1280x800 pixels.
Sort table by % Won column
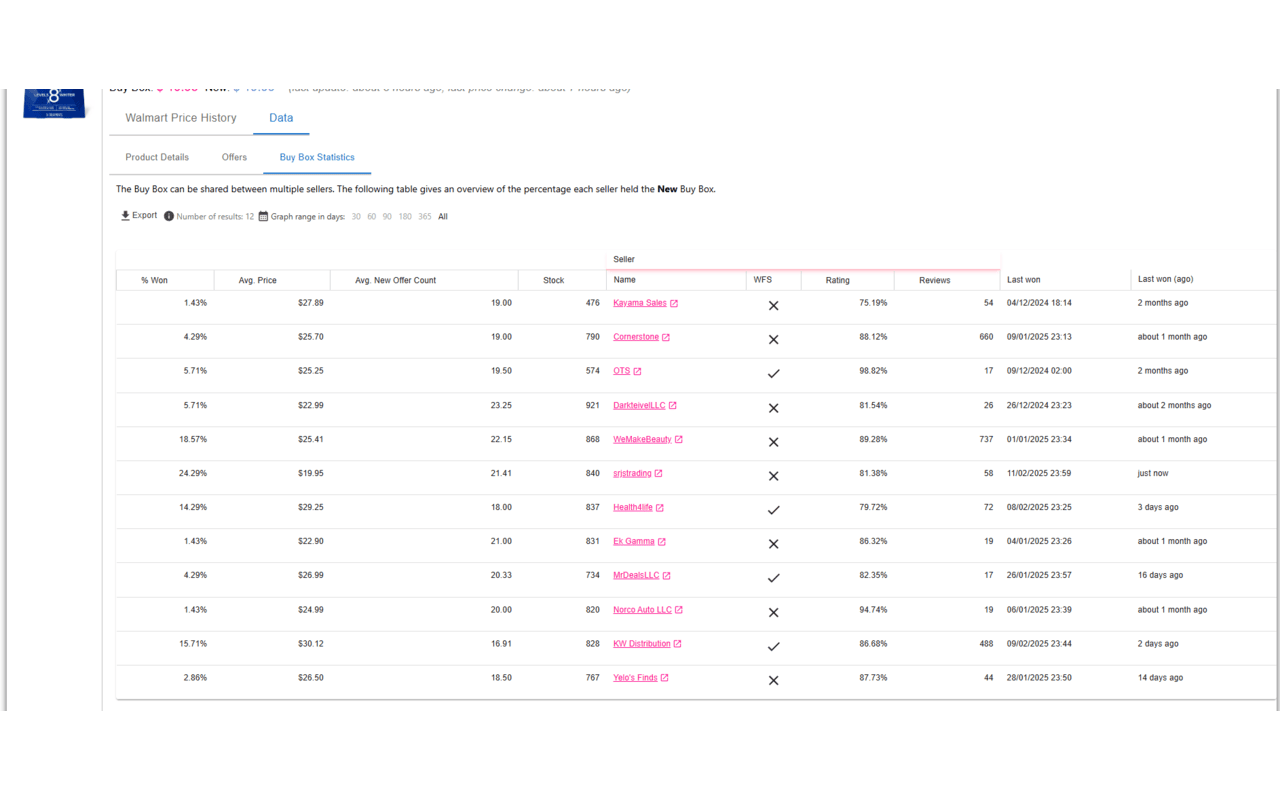(x=155, y=281)
